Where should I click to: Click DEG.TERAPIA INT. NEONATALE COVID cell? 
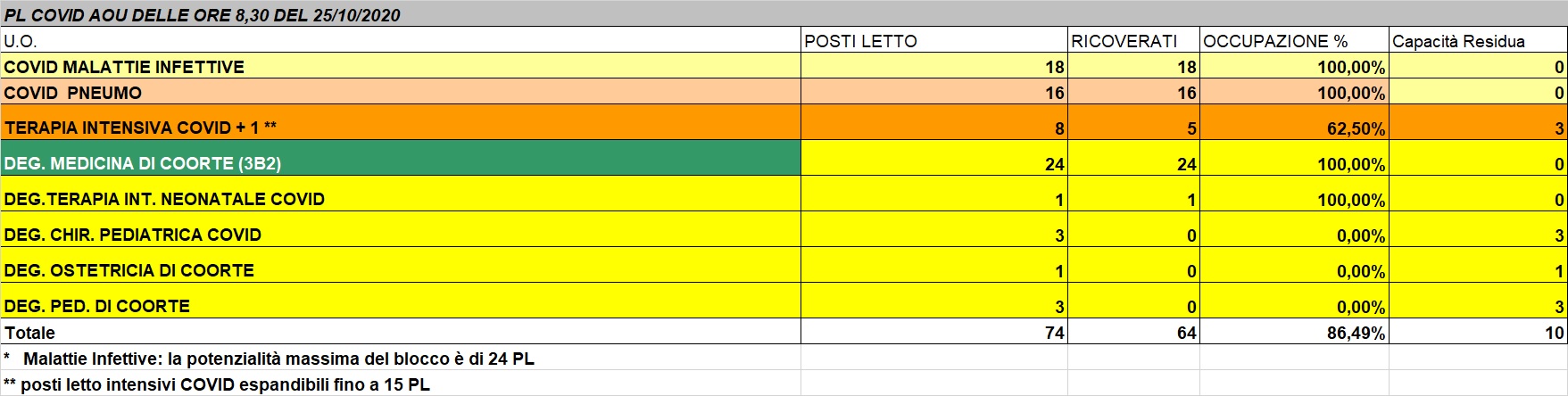pyautogui.click(x=165, y=199)
